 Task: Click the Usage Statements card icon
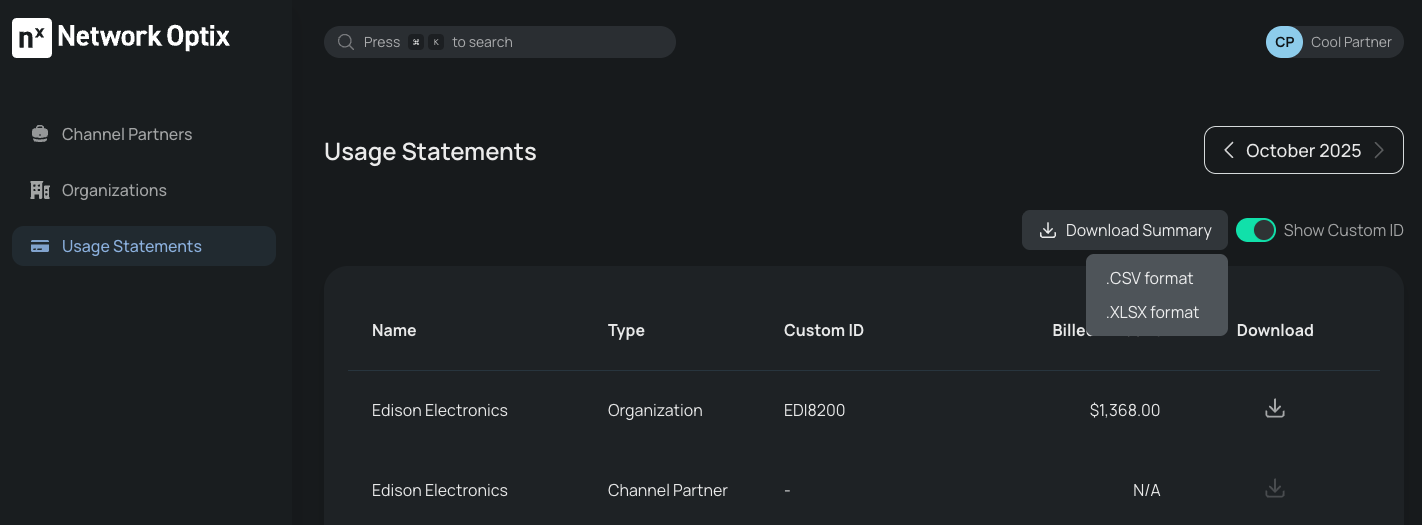[x=40, y=246]
